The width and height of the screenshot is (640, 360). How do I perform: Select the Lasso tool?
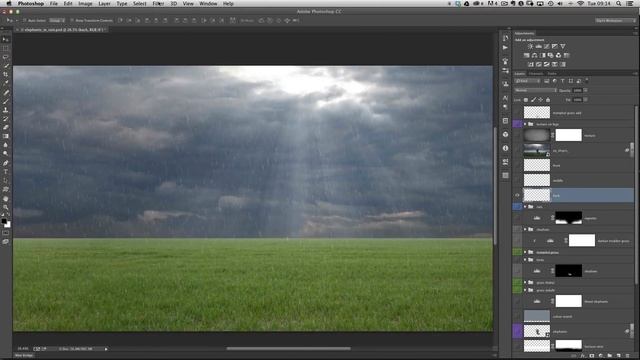[5, 57]
